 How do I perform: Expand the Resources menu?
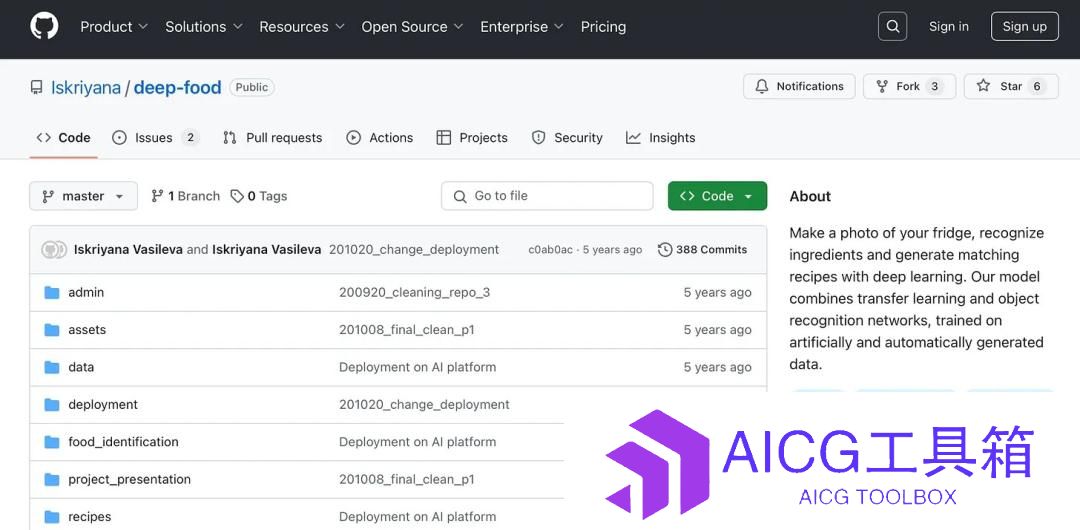(302, 27)
